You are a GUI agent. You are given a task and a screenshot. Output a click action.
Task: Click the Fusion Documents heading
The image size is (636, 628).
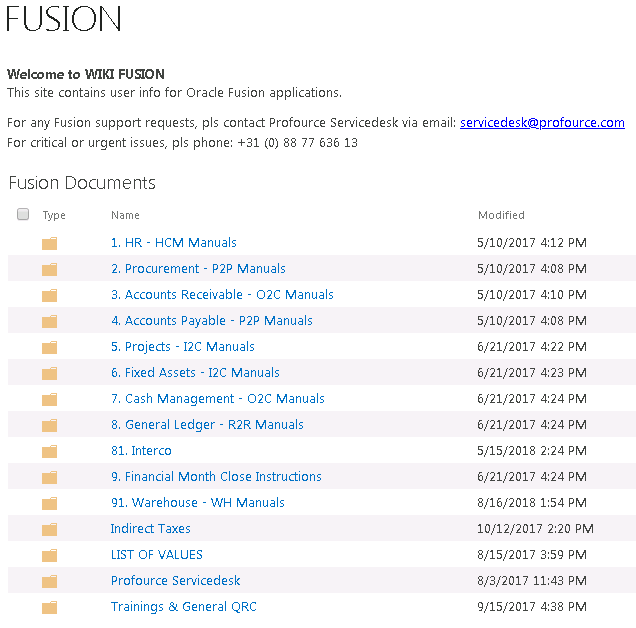82,183
